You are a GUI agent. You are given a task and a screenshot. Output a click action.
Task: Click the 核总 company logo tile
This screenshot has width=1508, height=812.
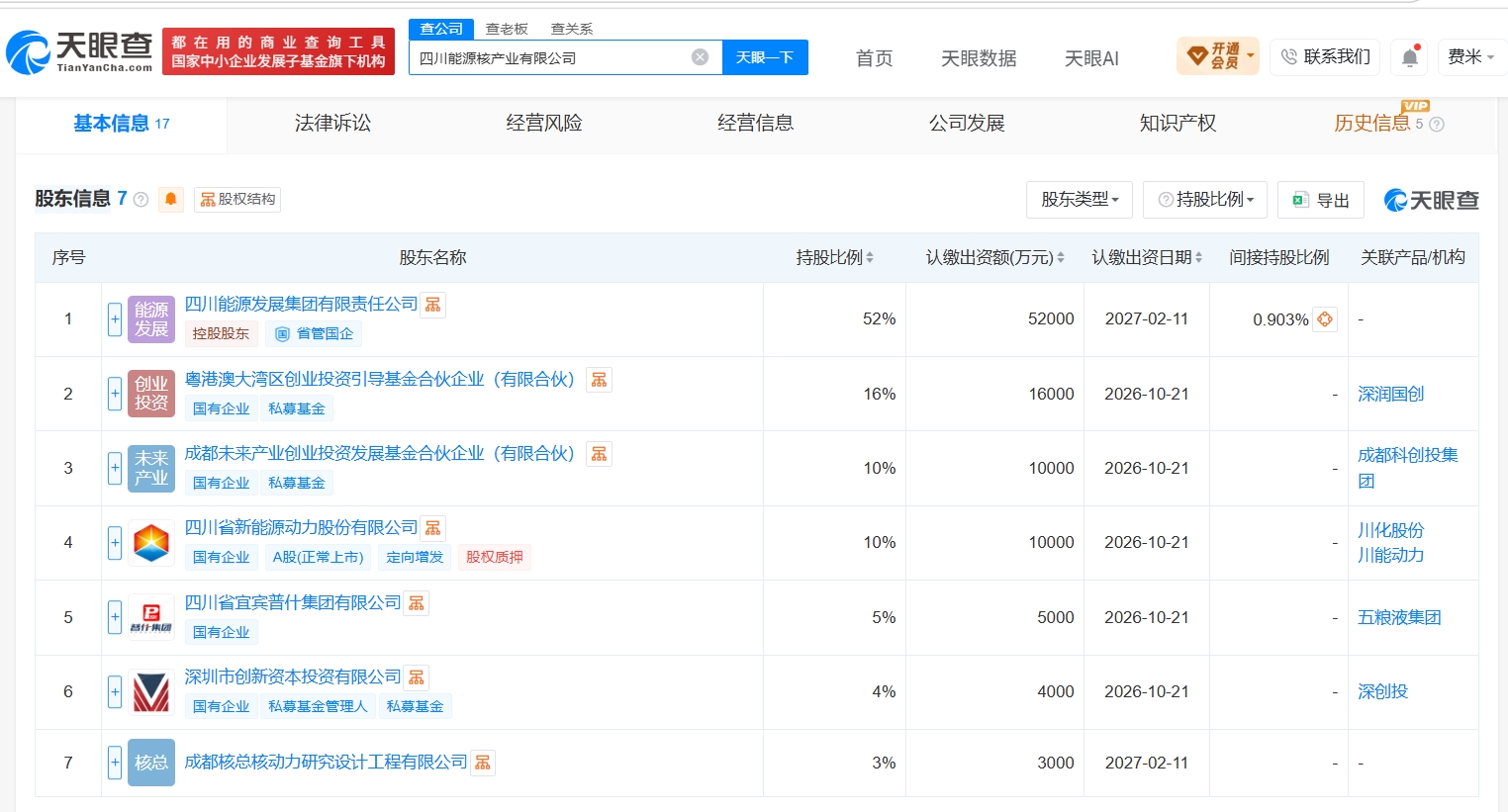(x=151, y=763)
